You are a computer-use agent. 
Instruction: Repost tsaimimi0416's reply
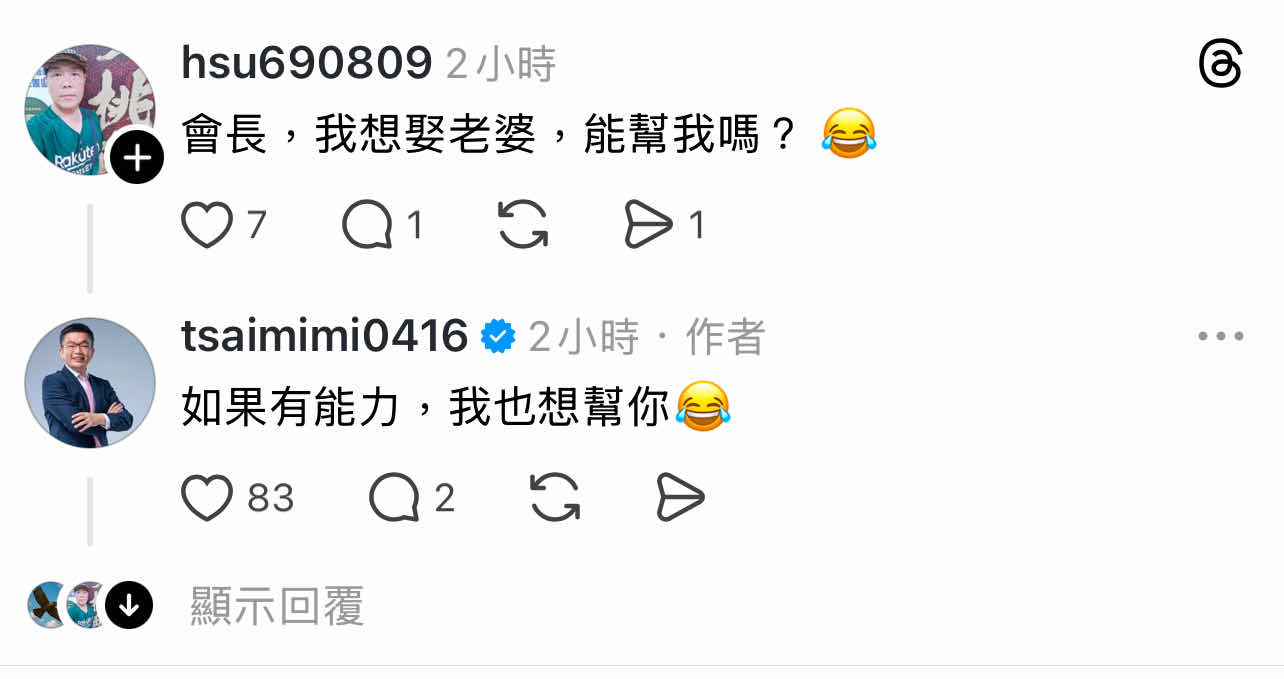click(555, 498)
